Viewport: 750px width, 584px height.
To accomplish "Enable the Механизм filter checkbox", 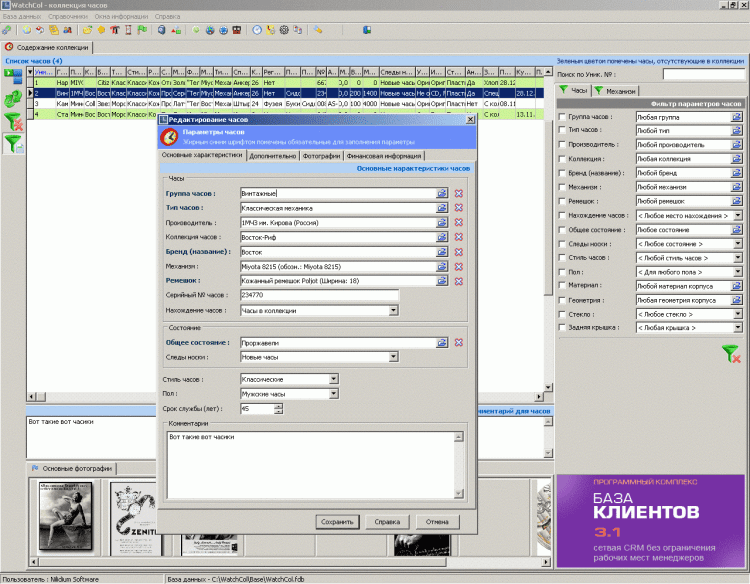I will point(562,187).
